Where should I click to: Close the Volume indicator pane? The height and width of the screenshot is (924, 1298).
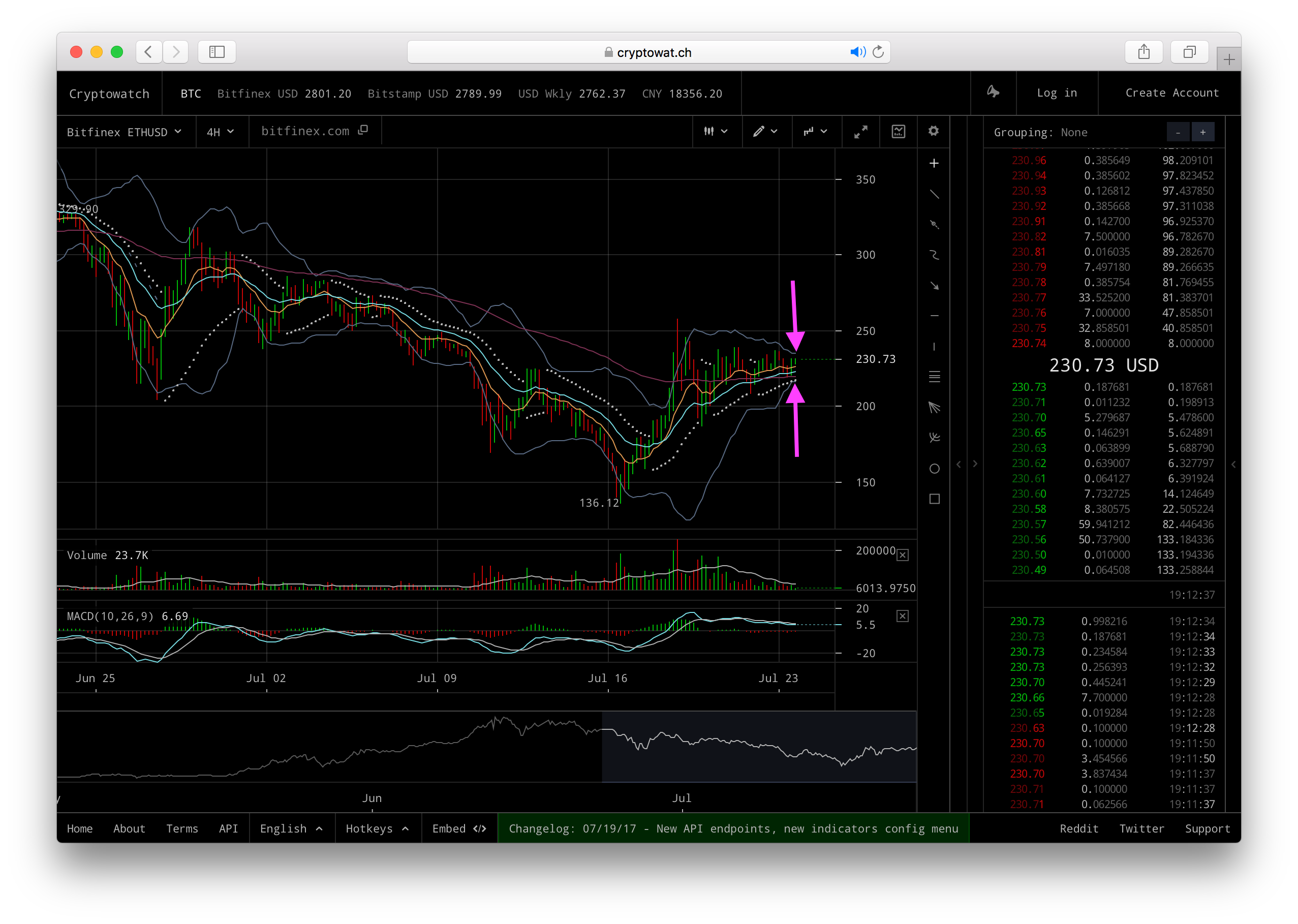click(x=903, y=556)
